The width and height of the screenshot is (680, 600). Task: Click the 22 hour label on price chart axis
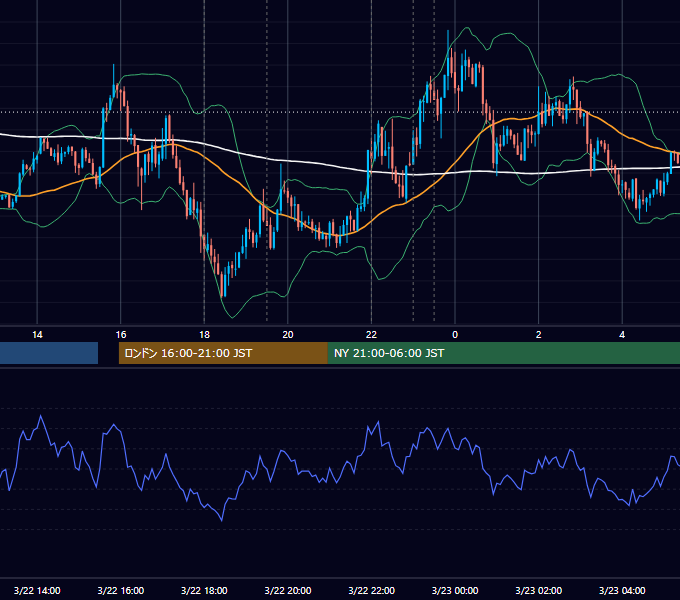point(371,335)
